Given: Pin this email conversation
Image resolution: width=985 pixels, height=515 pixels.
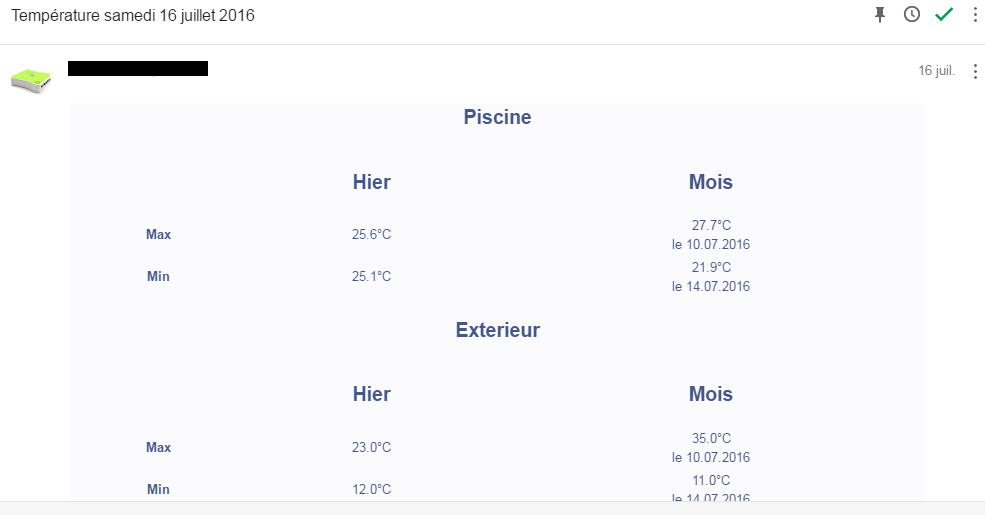Looking at the screenshot, I should point(880,14).
